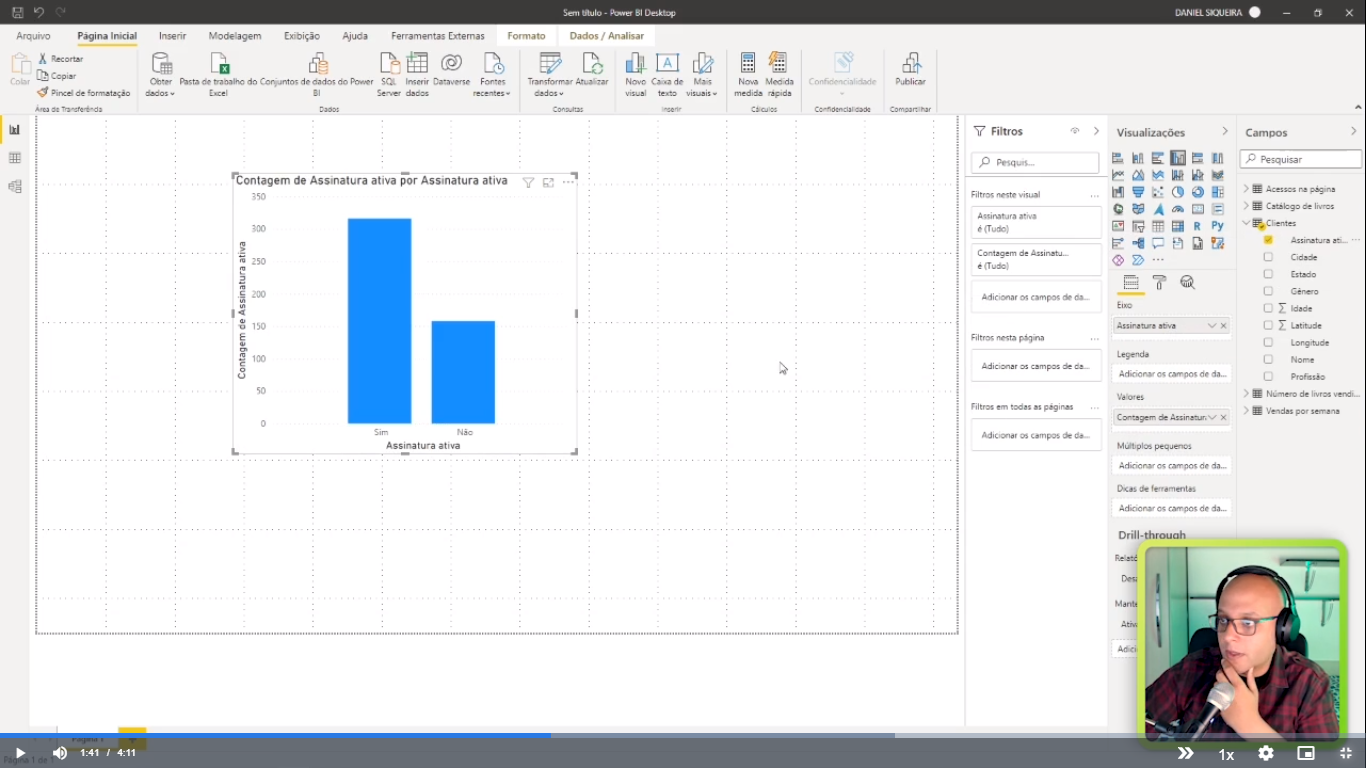Viewport: 1366px width, 768px height.
Task: Switch to Data view in left sidebar
Action: tap(14, 158)
